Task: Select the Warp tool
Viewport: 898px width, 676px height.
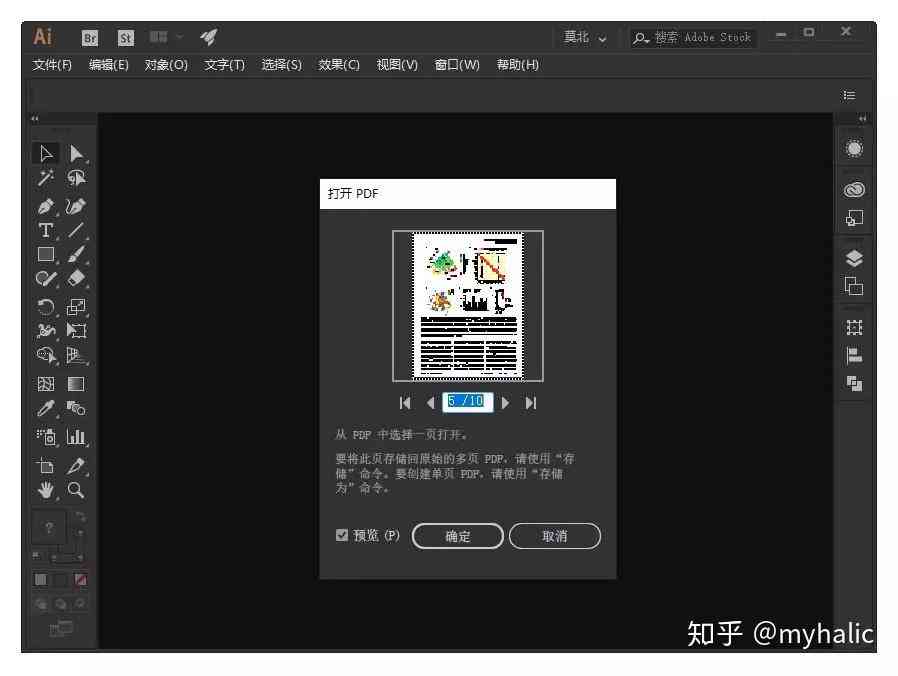Action: [46, 331]
